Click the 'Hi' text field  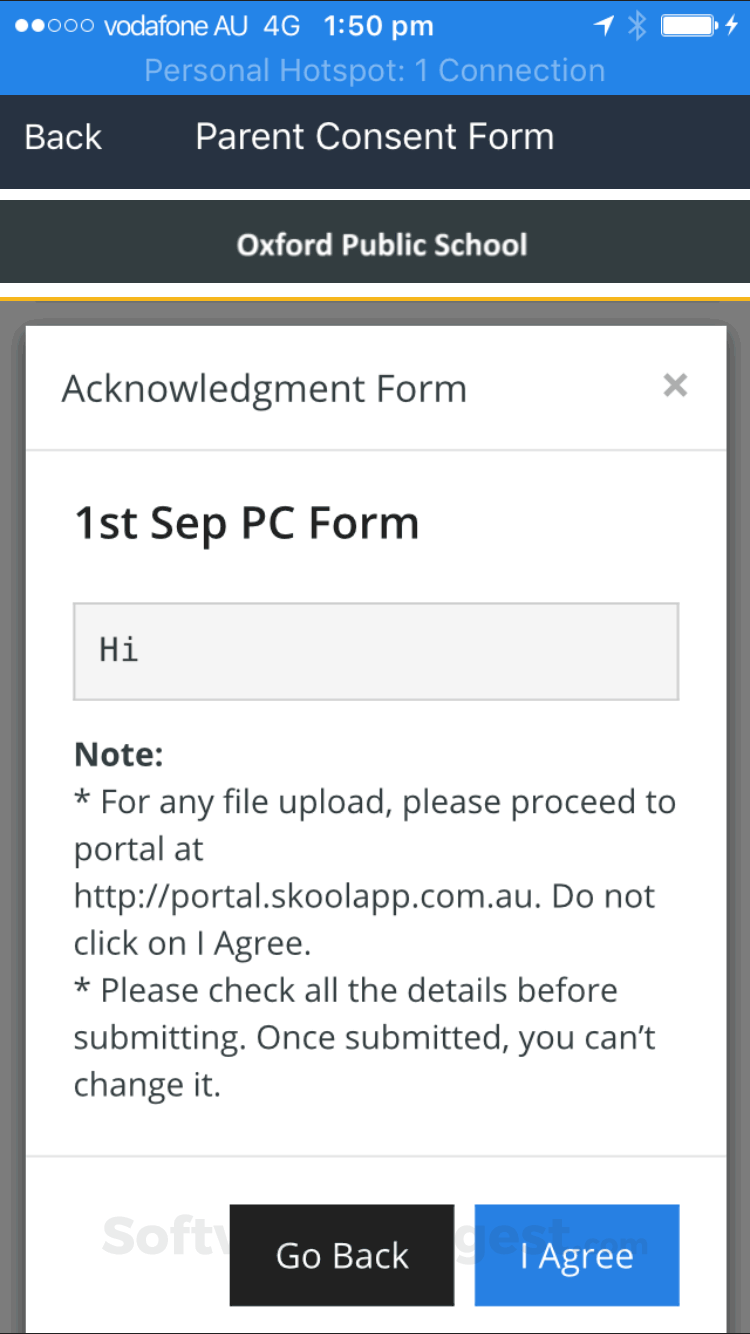(x=376, y=651)
